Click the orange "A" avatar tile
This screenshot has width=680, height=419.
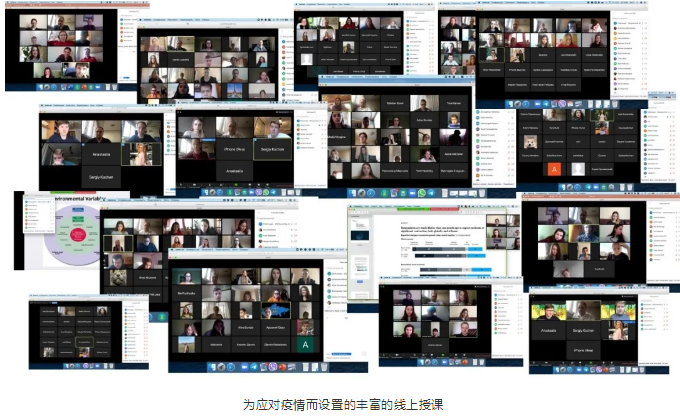click(553, 169)
